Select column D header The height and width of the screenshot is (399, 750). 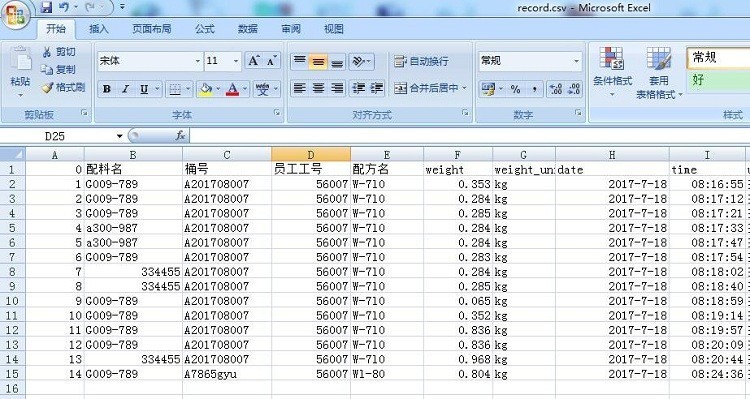(311, 155)
